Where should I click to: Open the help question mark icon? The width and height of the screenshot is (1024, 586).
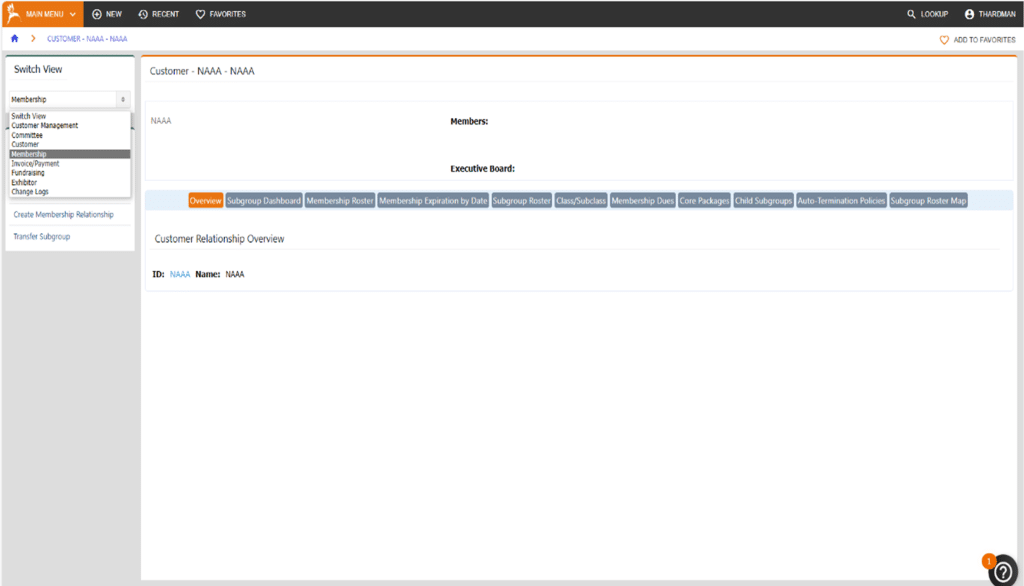tap(1003, 572)
